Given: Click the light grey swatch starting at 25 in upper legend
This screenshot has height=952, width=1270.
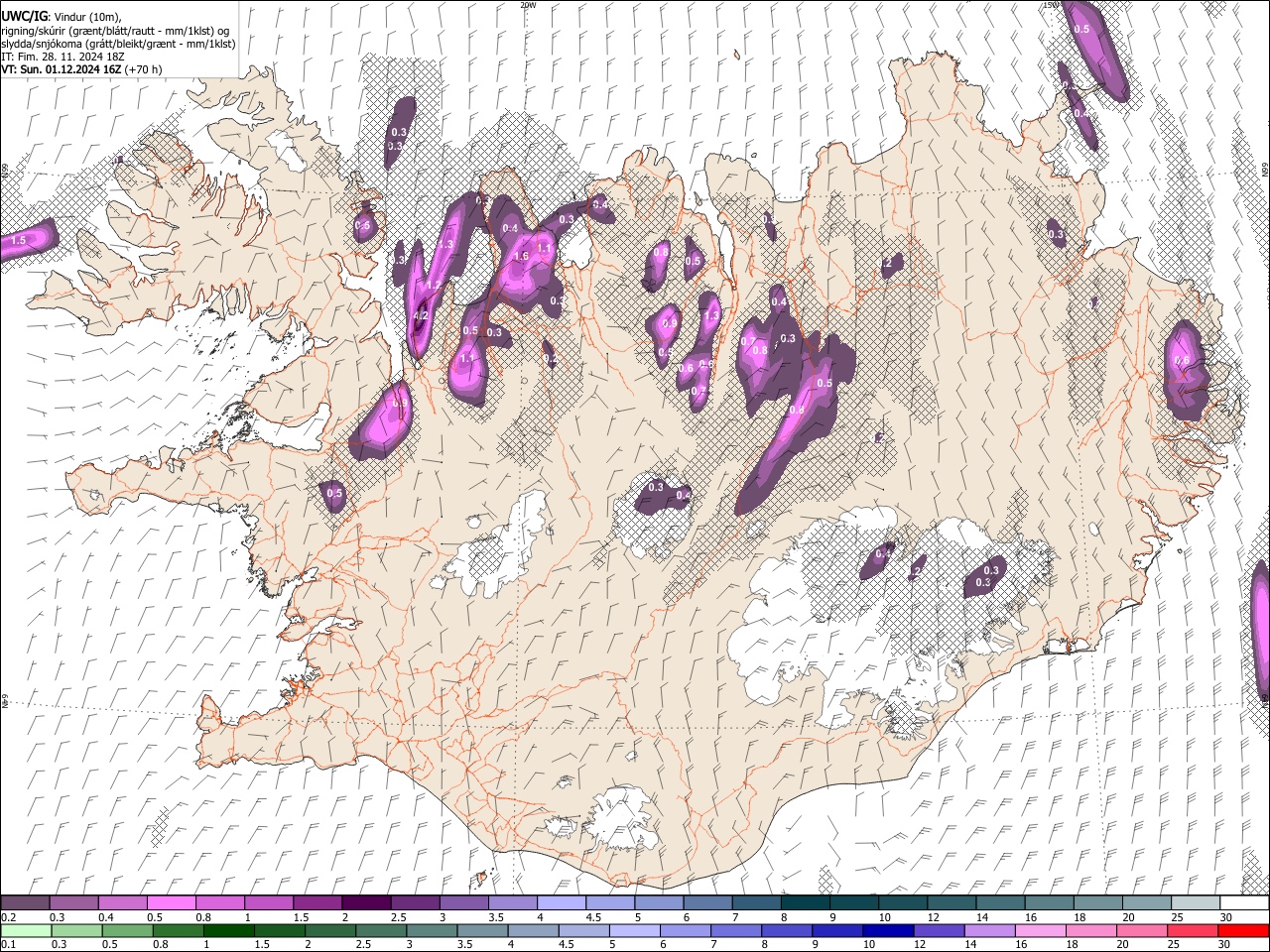Looking at the screenshot, I should click(x=1195, y=902).
